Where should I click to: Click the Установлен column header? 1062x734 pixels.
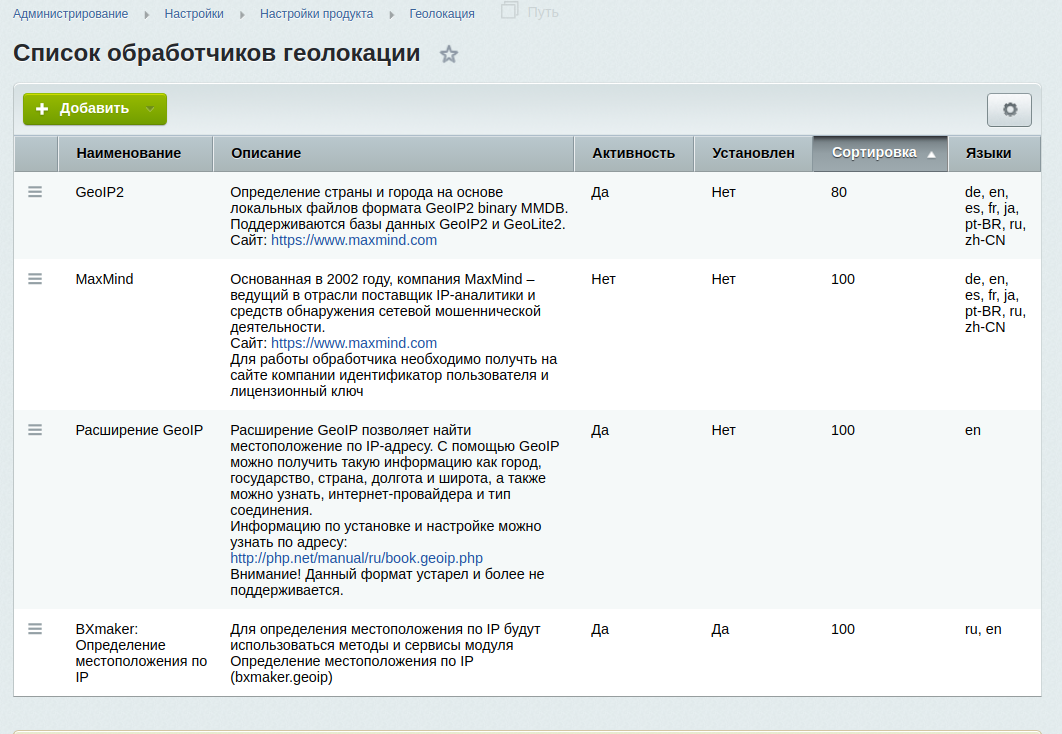coord(753,153)
